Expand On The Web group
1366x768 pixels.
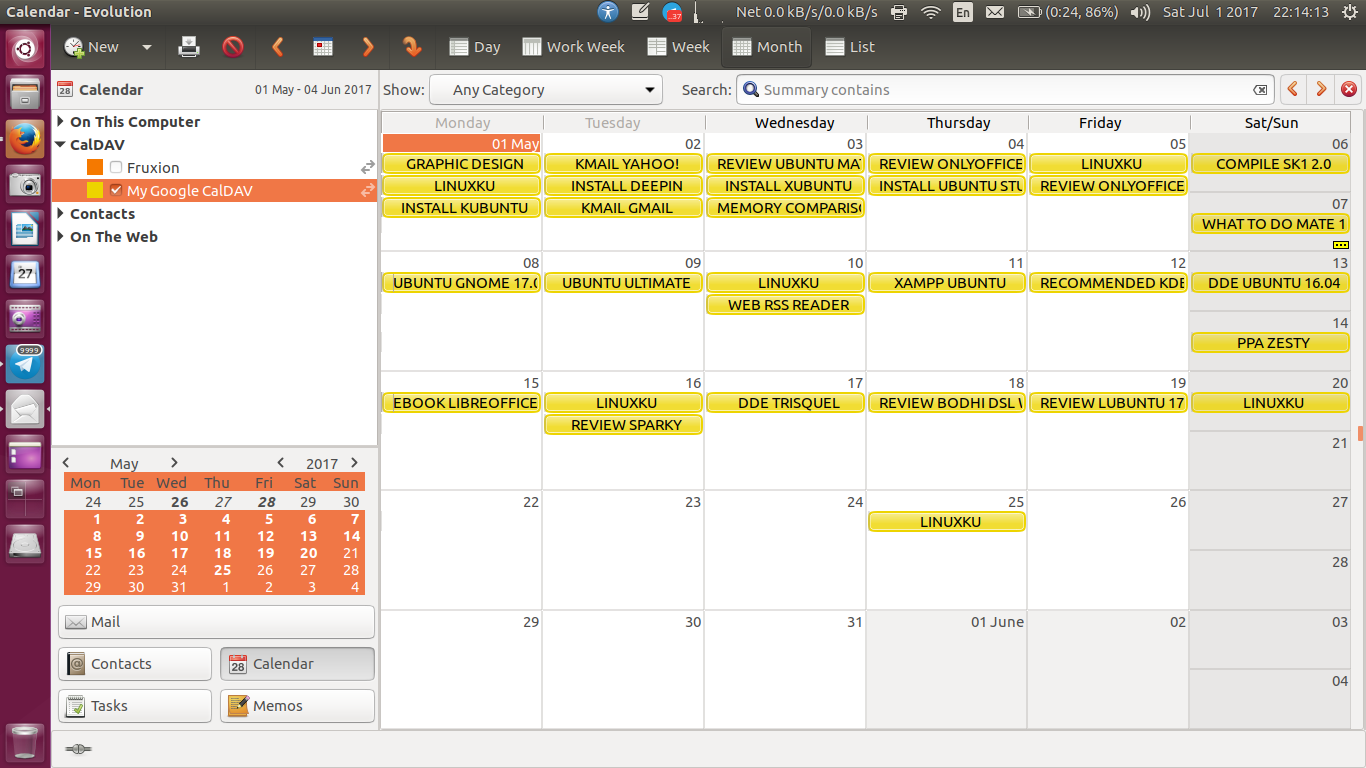click(x=61, y=237)
